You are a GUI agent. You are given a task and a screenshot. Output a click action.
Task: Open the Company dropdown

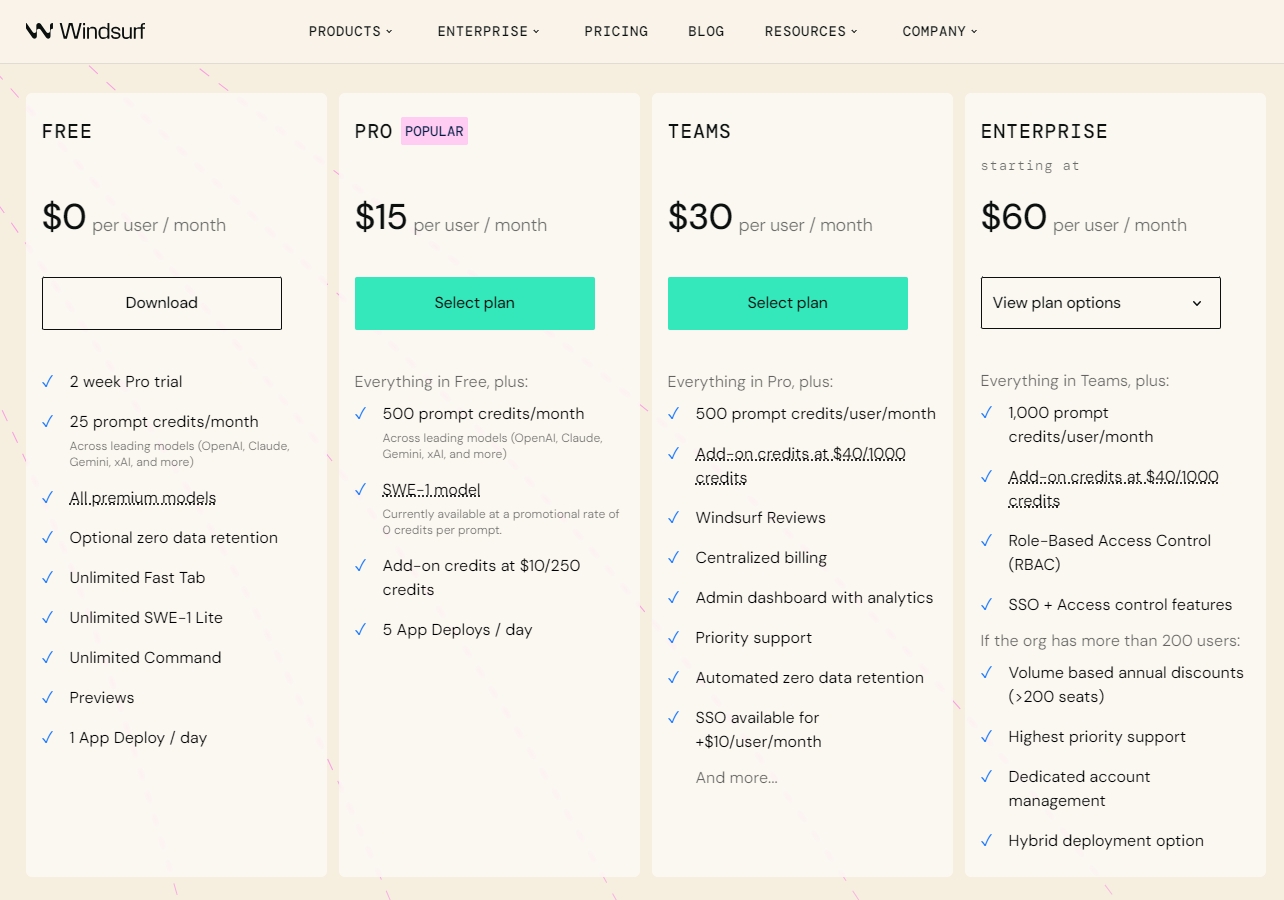(x=940, y=31)
